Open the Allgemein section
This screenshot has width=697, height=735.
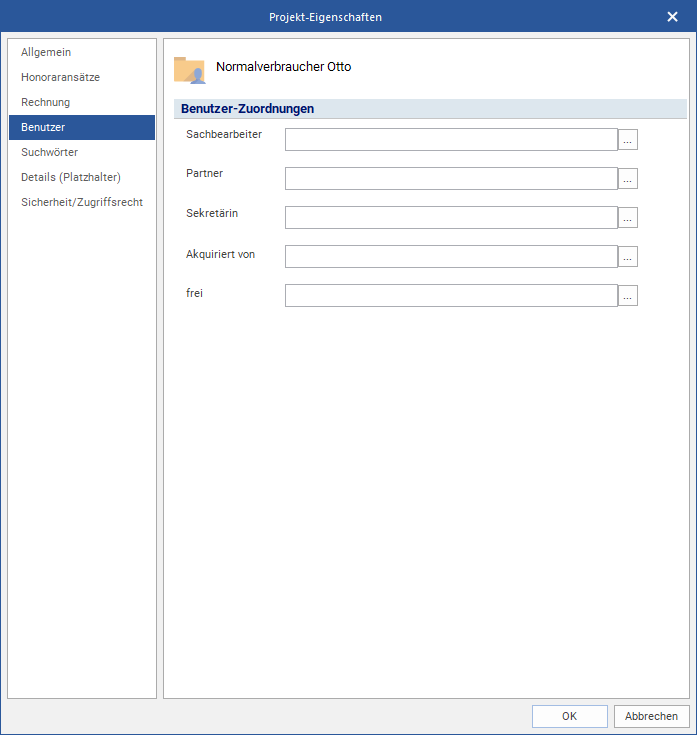(82, 52)
